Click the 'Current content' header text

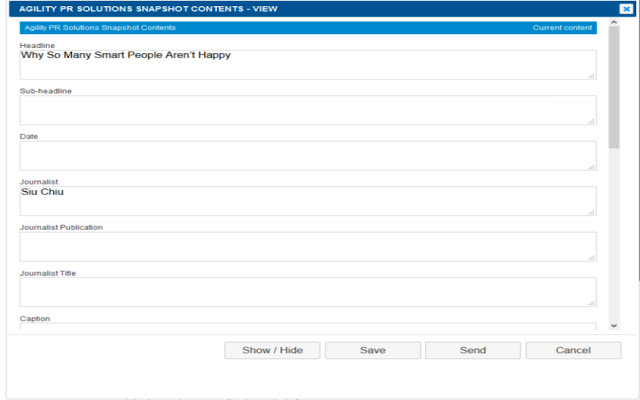[x=562, y=28]
